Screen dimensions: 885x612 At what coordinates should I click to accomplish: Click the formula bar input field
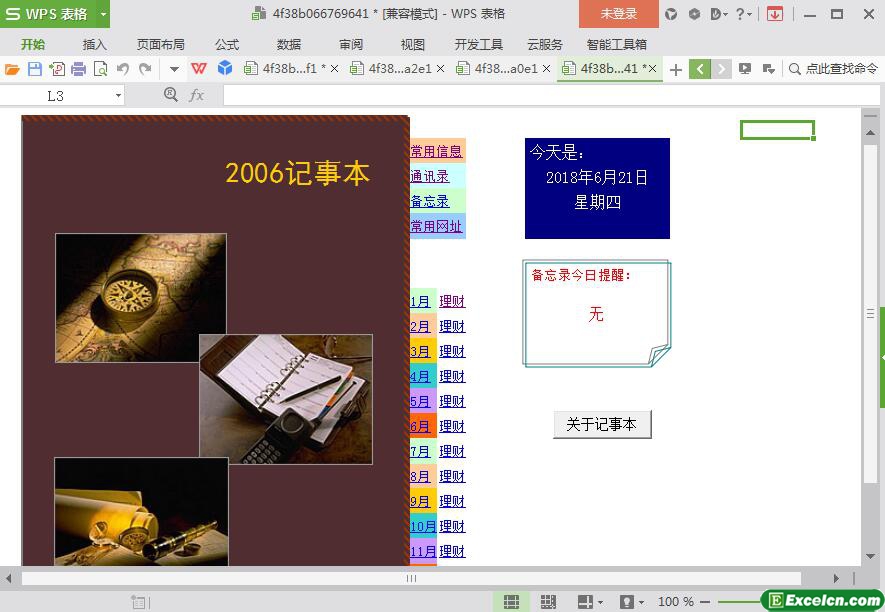[540, 95]
